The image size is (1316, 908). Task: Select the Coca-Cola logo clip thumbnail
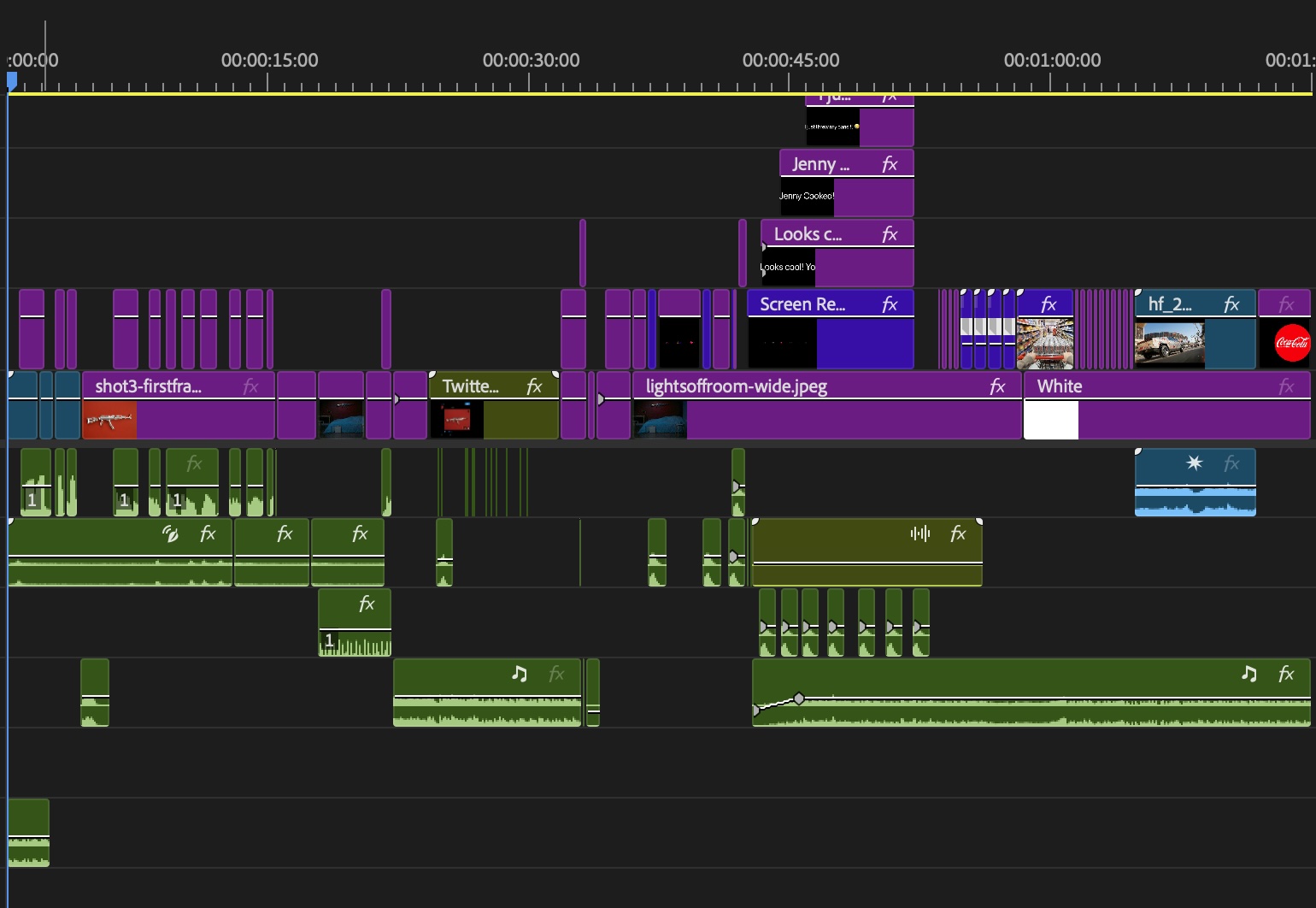click(1291, 343)
